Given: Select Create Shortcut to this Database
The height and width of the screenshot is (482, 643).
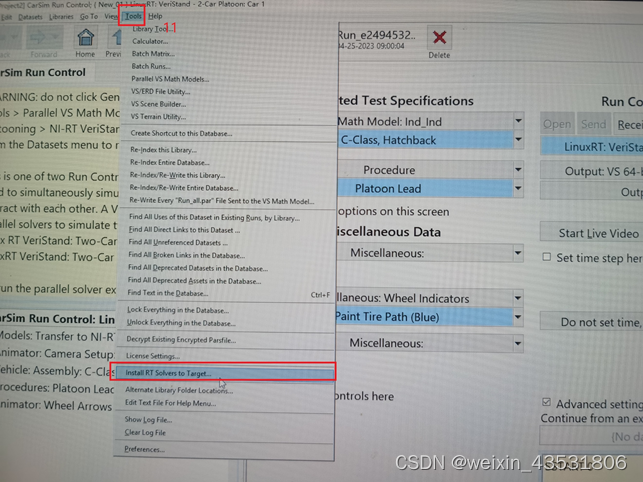Looking at the screenshot, I should coord(181,133).
